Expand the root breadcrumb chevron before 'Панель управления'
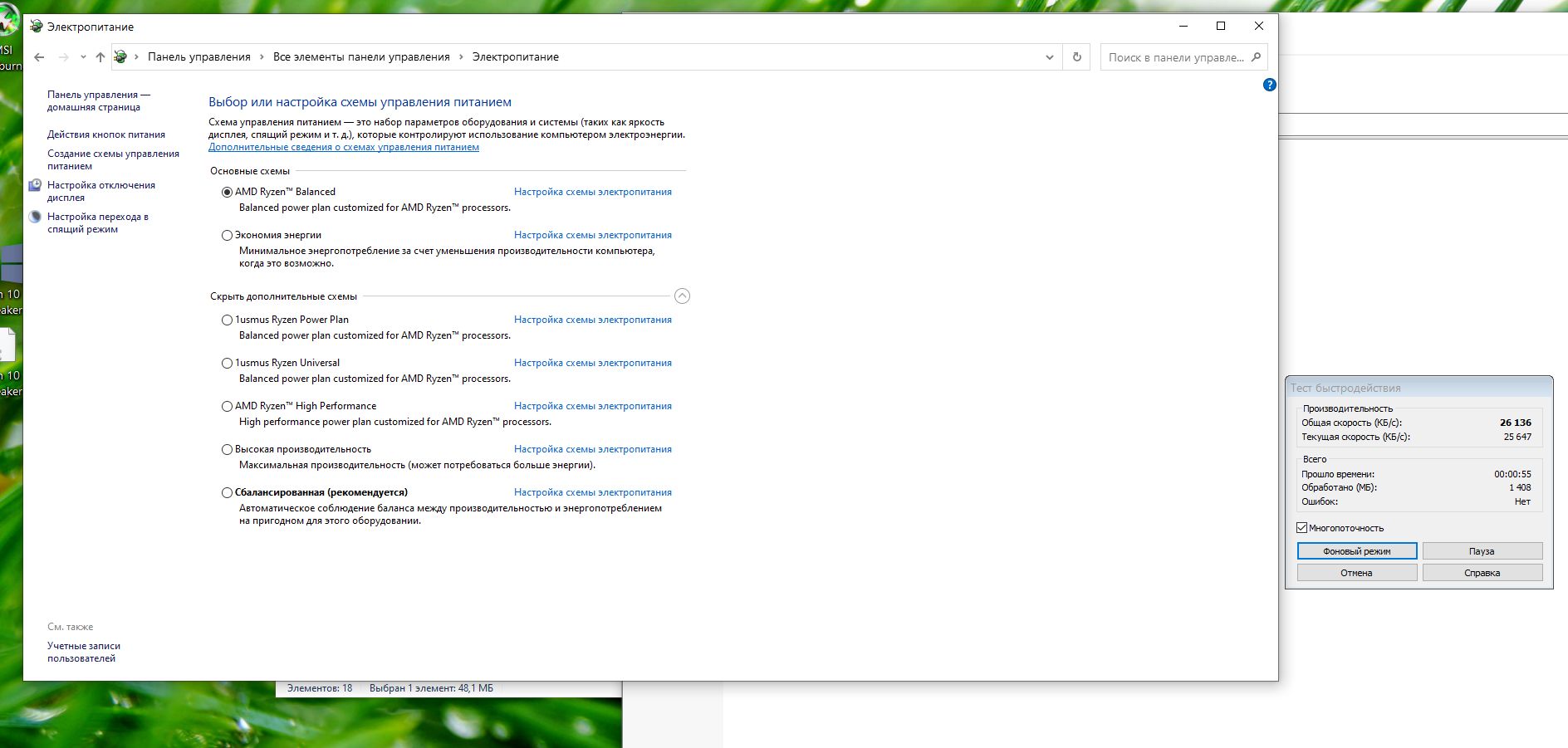This screenshot has height=748, width=1568. (x=137, y=57)
